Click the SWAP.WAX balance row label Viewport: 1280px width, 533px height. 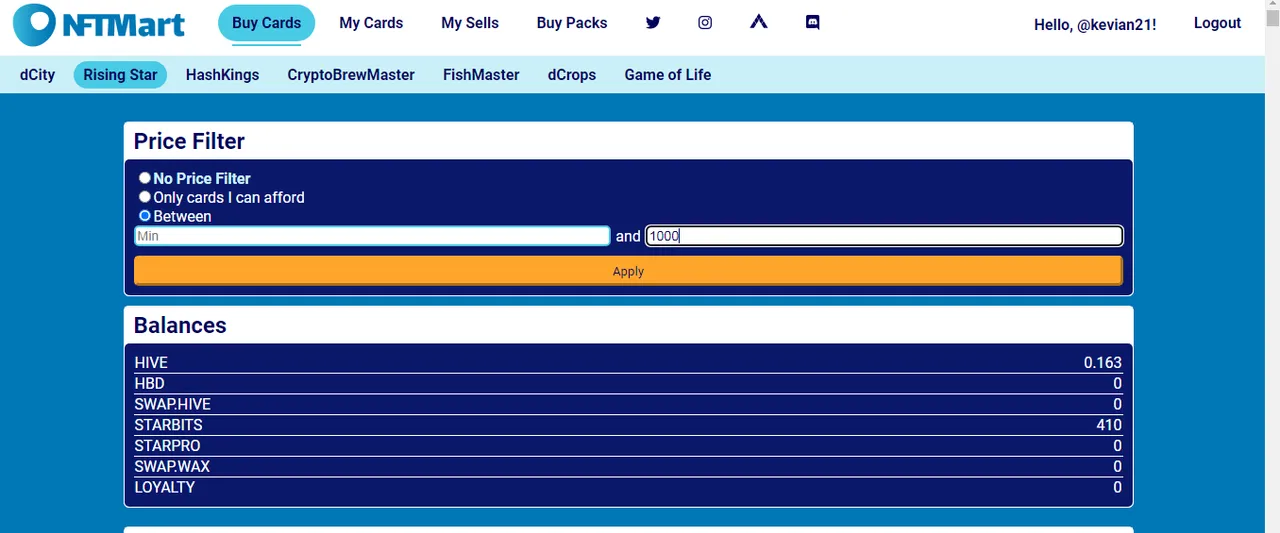point(172,467)
